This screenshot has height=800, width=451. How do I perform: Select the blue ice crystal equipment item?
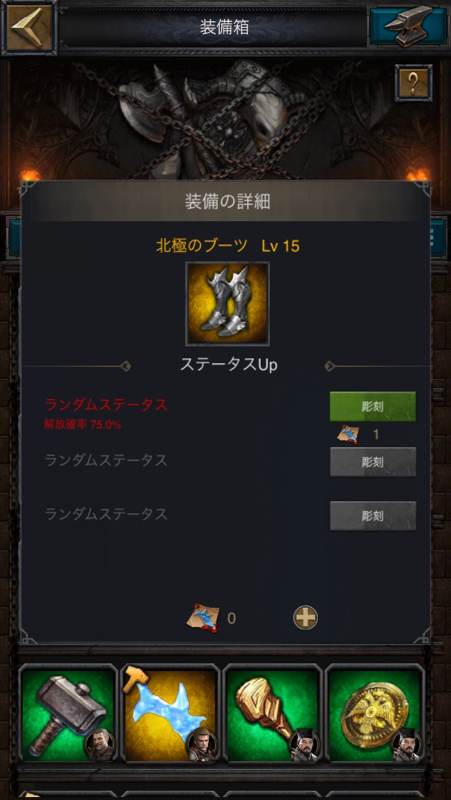tap(170, 713)
